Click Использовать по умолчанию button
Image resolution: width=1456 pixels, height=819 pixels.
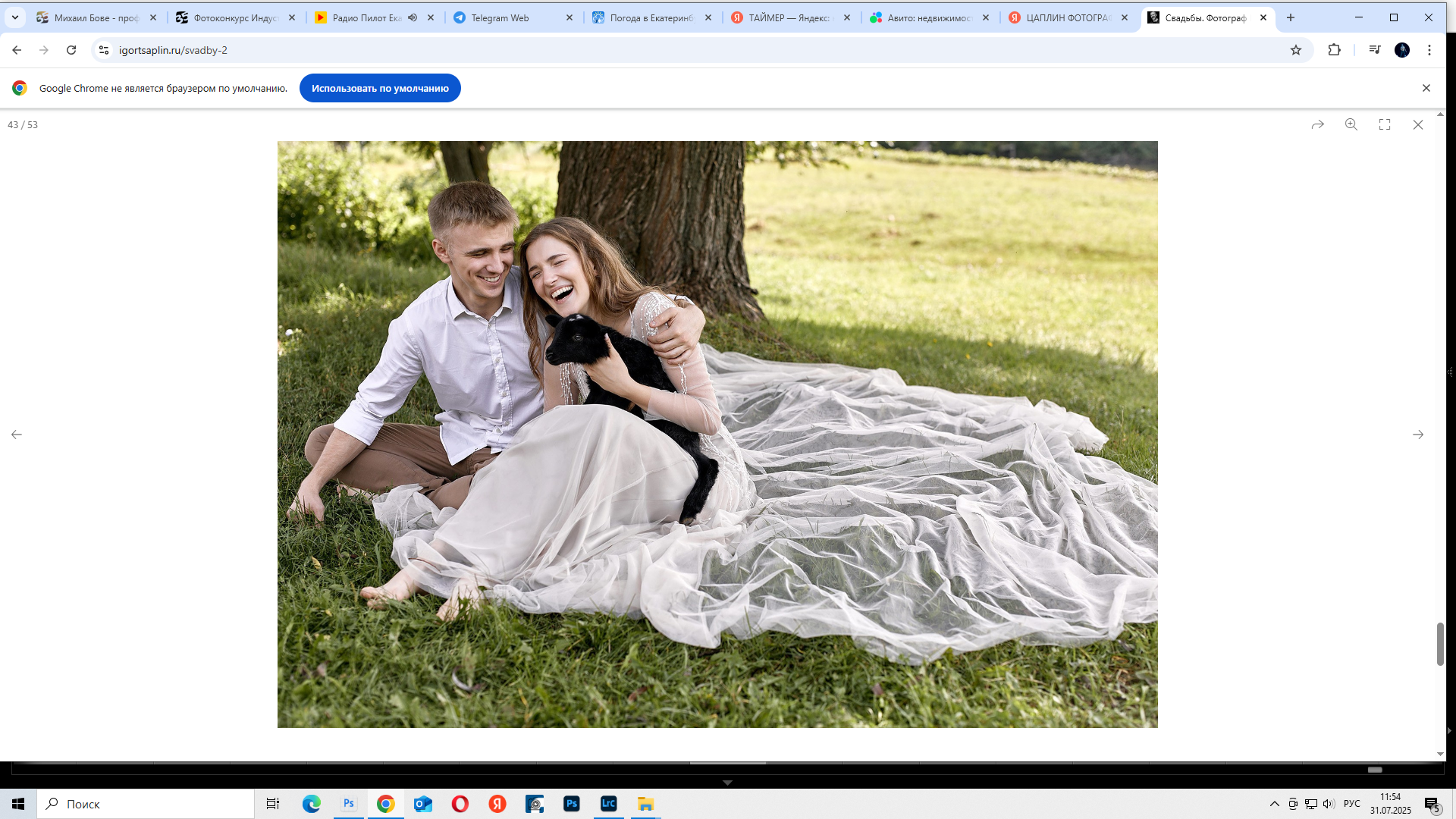pyautogui.click(x=380, y=88)
